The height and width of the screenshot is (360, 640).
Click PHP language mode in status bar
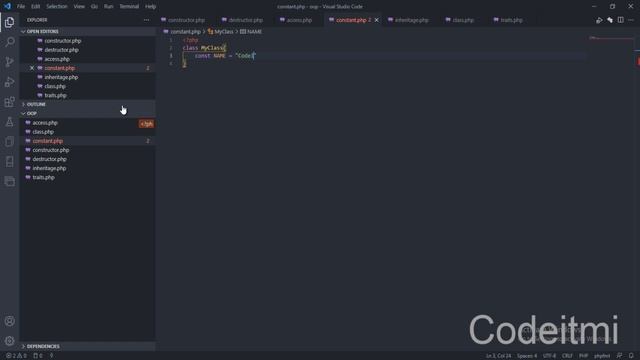(584, 356)
